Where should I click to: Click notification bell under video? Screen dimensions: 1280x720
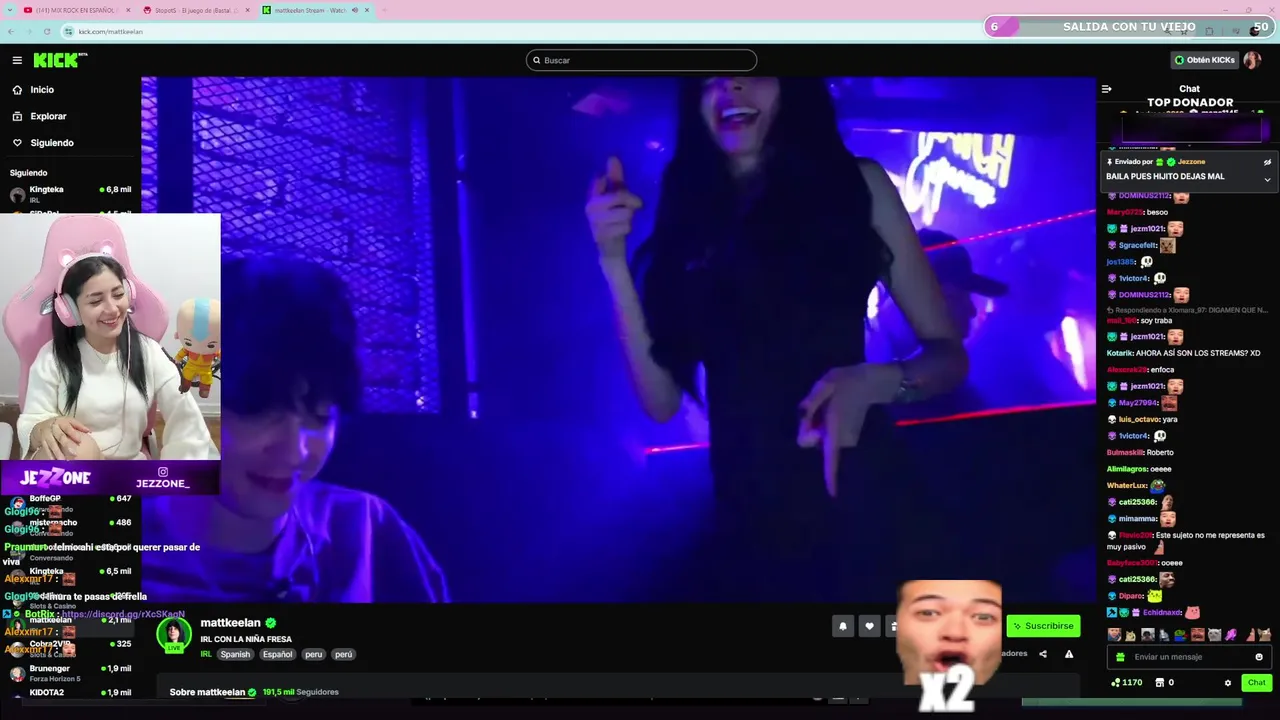tap(842, 626)
